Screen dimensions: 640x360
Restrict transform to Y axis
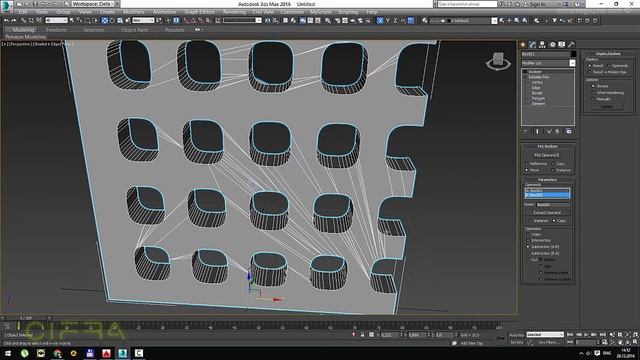[x=387, y=20]
